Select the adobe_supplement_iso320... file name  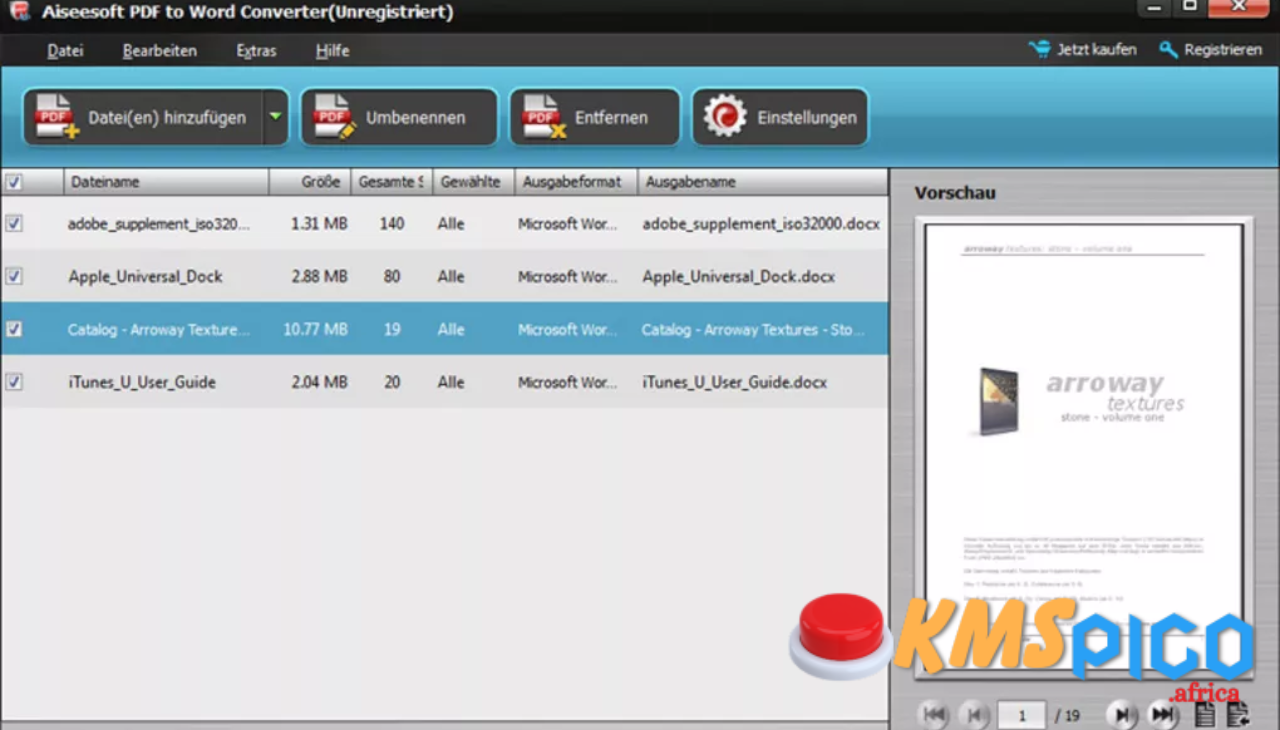(x=159, y=224)
